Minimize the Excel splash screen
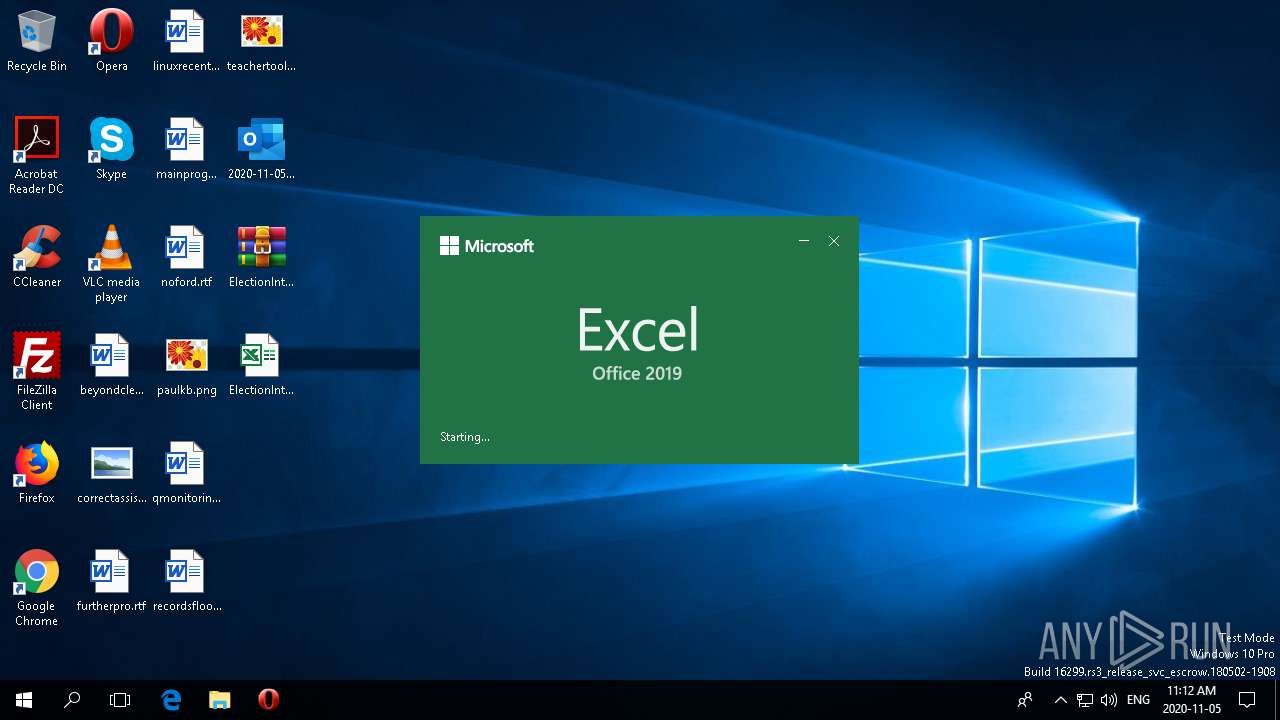Image resolution: width=1280 pixels, height=720 pixels. (x=804, y=241)
